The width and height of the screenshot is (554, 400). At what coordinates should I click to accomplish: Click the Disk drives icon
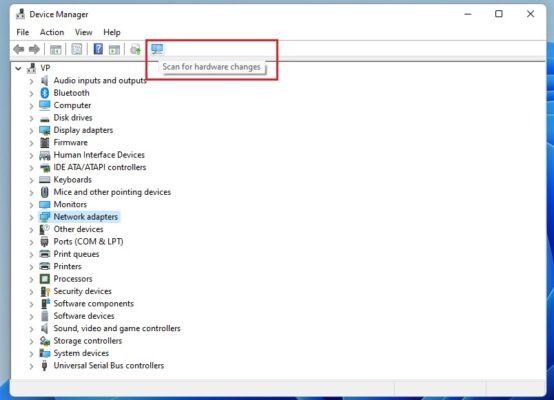pyautogui.click(x=45, y=119)
